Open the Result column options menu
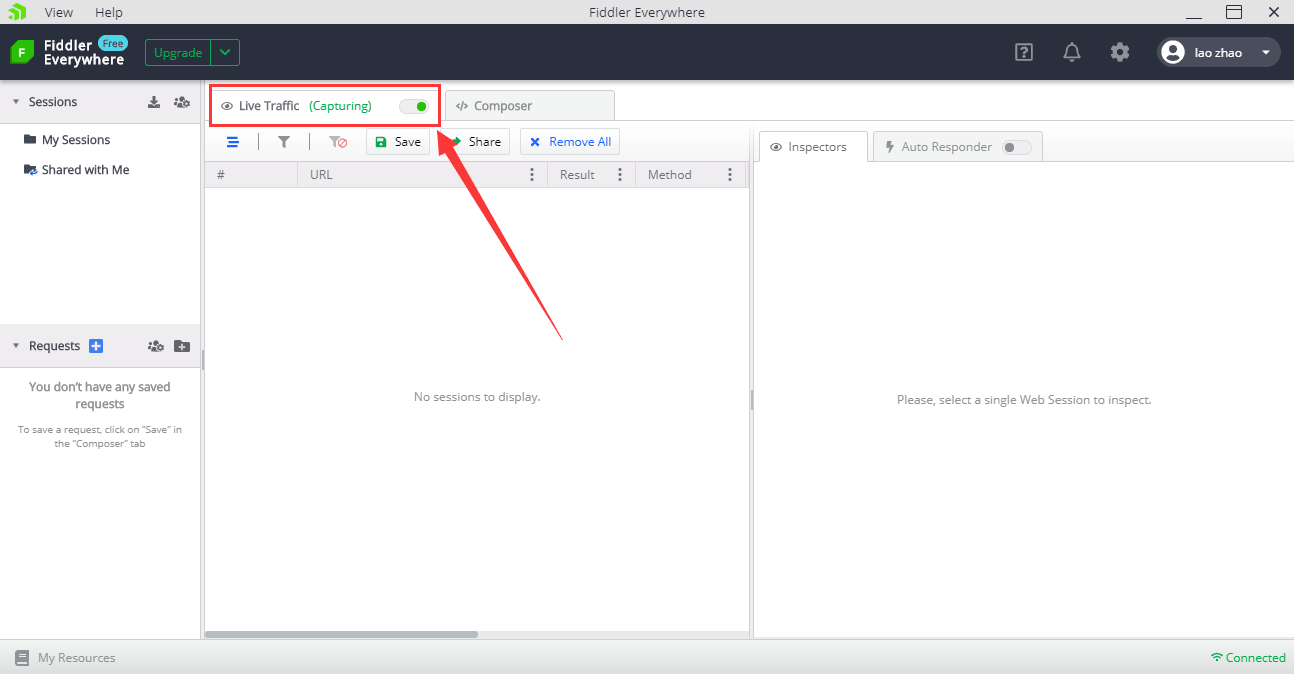The width and height of the screenshot is (1294, 674). [x=620, y=175]
